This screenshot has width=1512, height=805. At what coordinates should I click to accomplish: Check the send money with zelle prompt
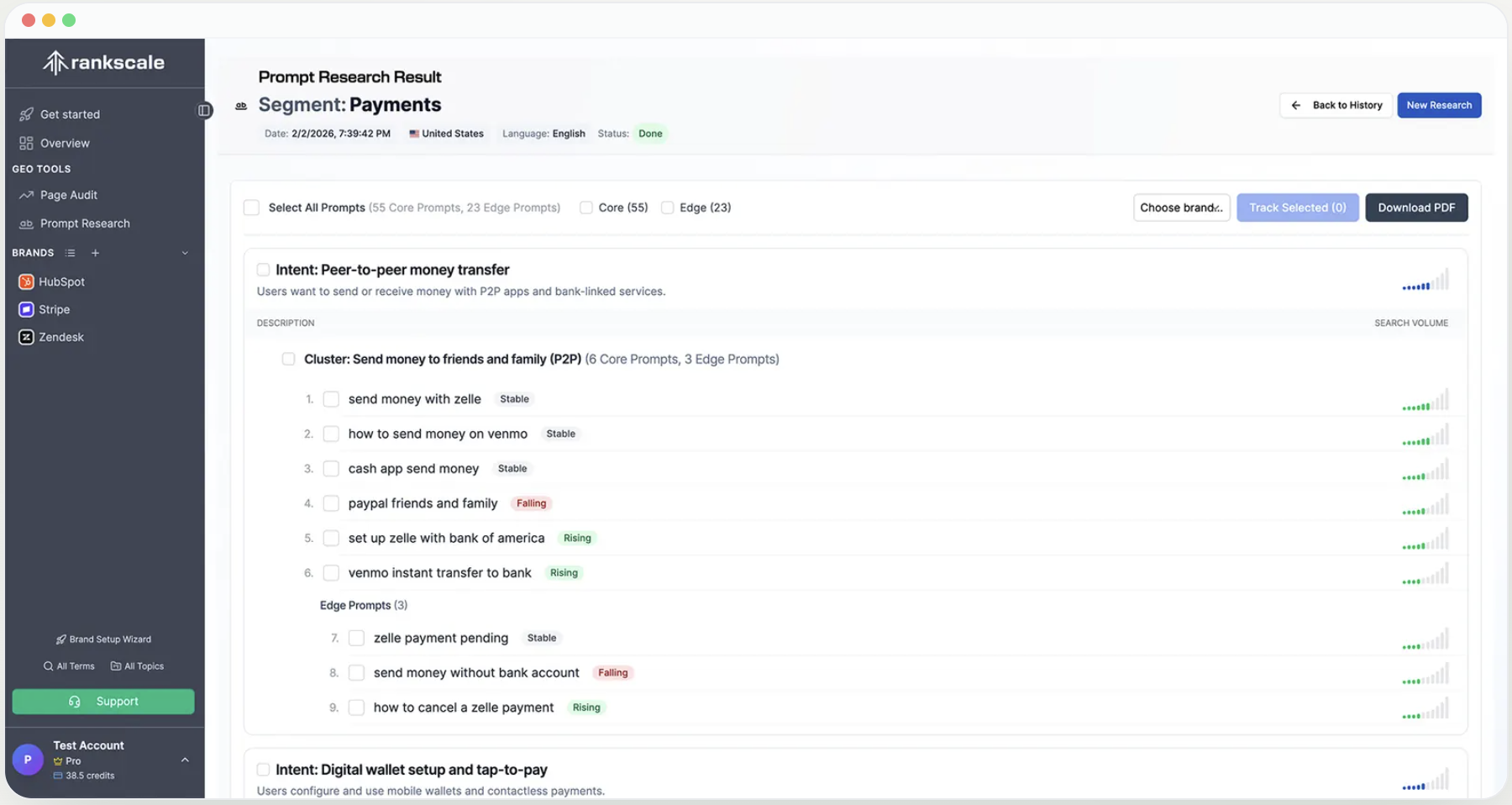[x=331, y=399]
